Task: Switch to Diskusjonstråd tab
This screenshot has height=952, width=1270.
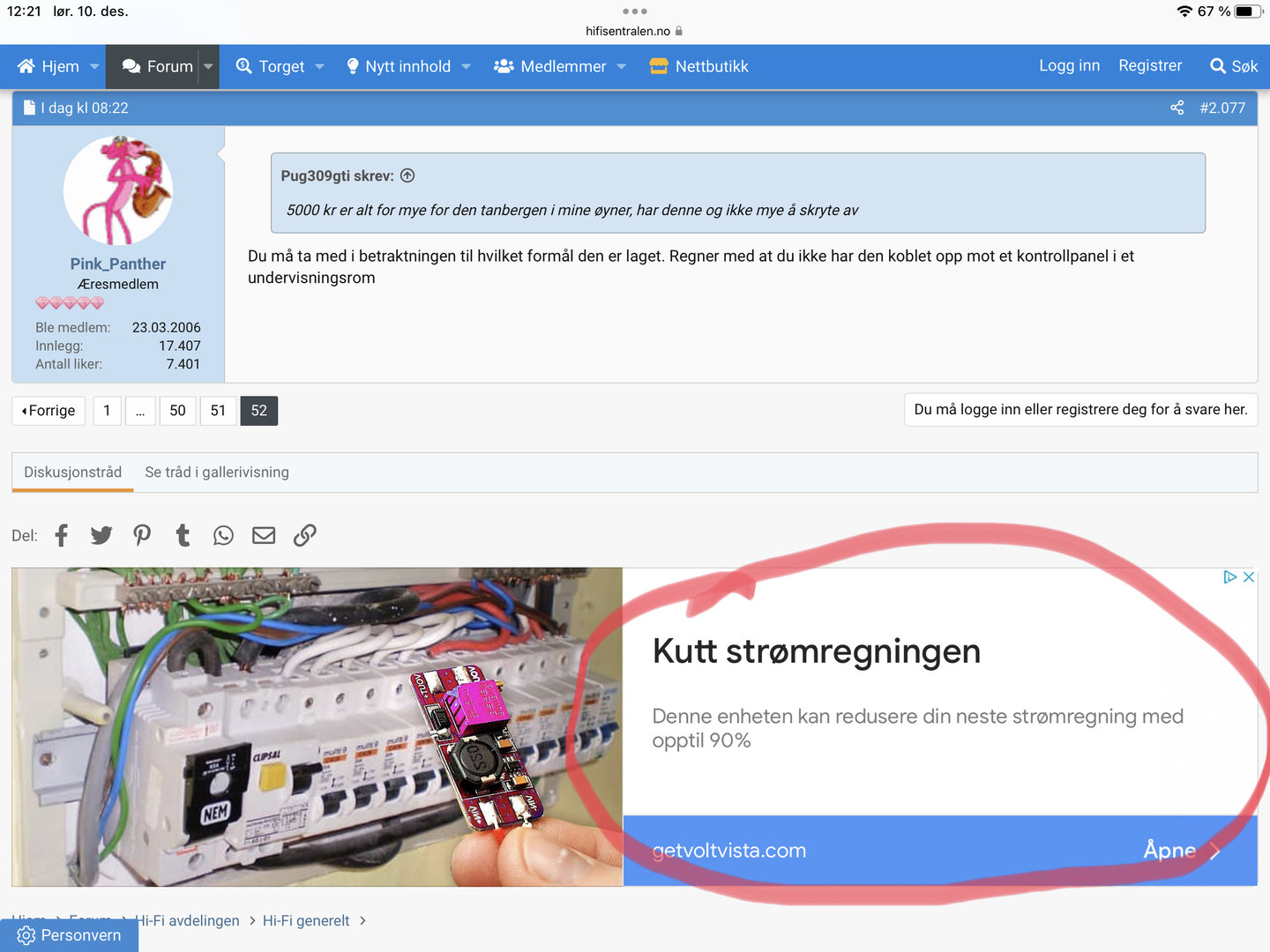Action: pyautogui.click(x=73, y=472)
